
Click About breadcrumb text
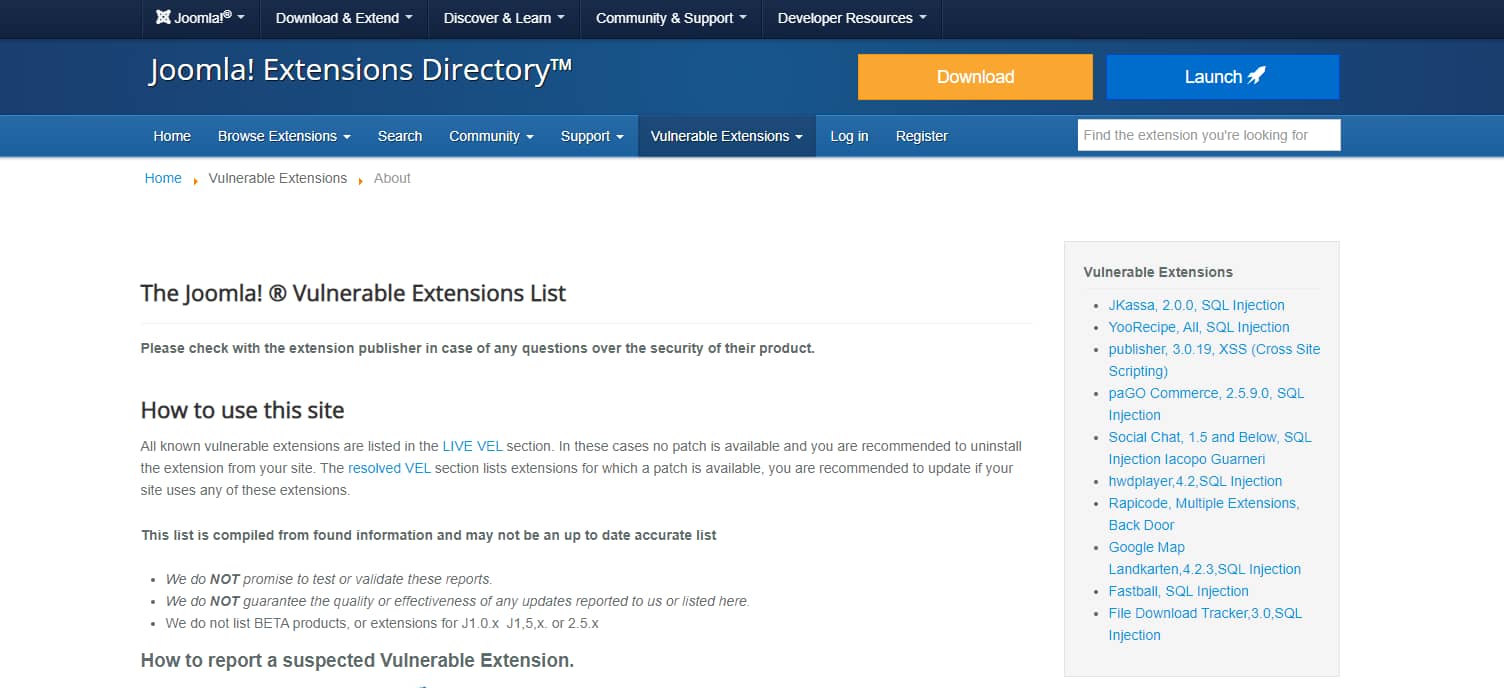[x=392, y=178]
